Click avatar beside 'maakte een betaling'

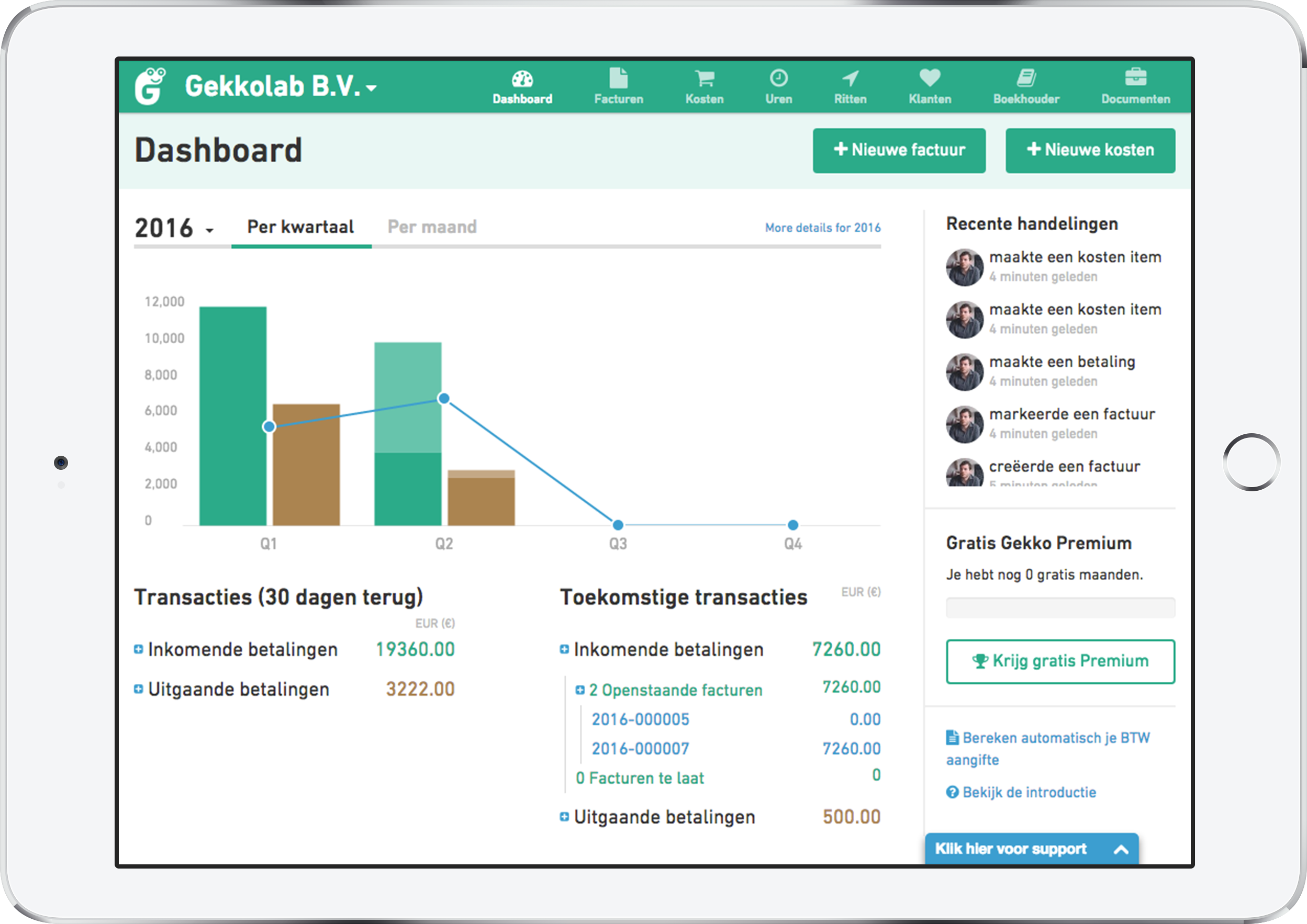[x=964, y=372]
